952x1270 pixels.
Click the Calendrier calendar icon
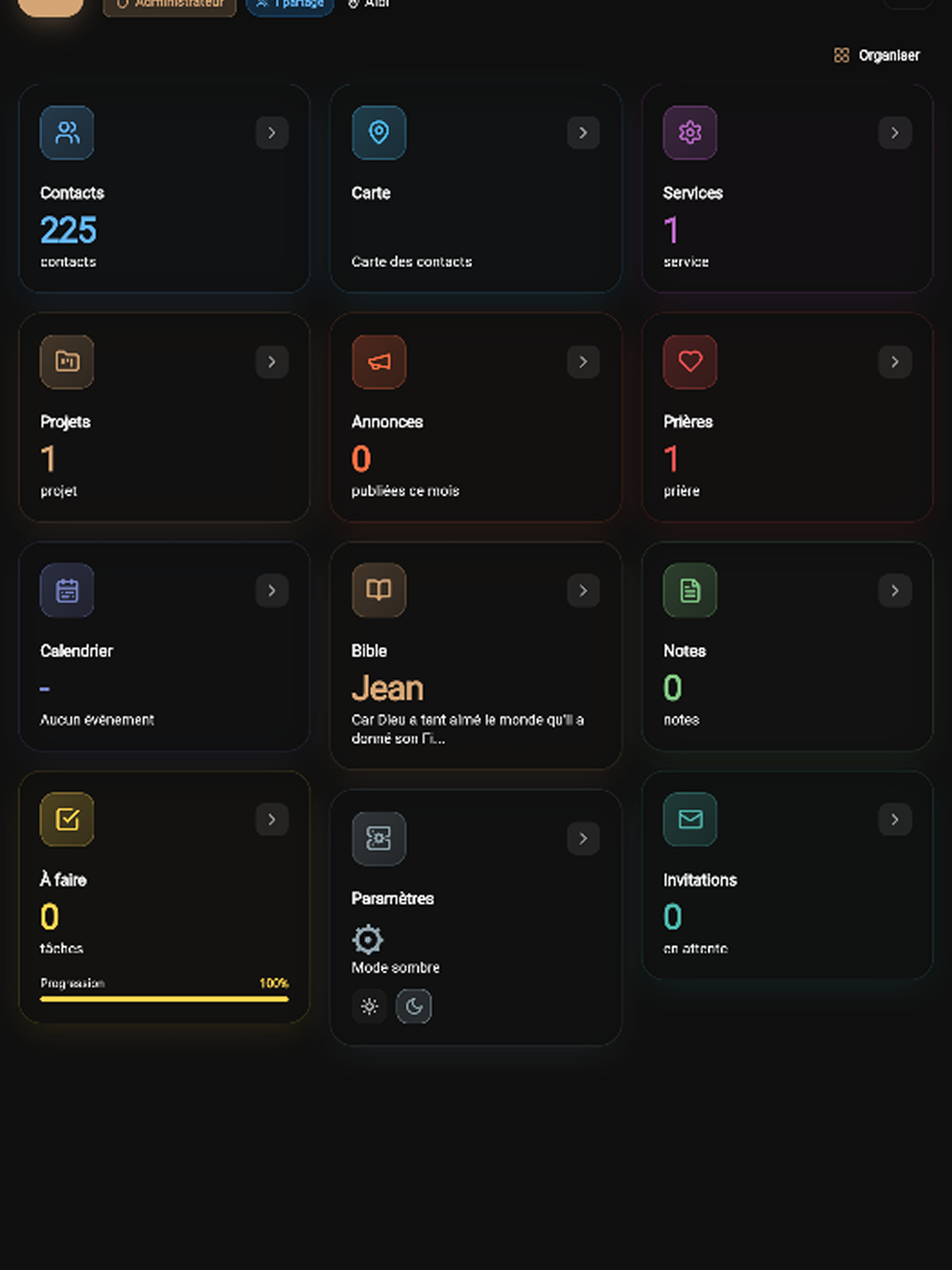pyautogui.click(x=67, y=590)
